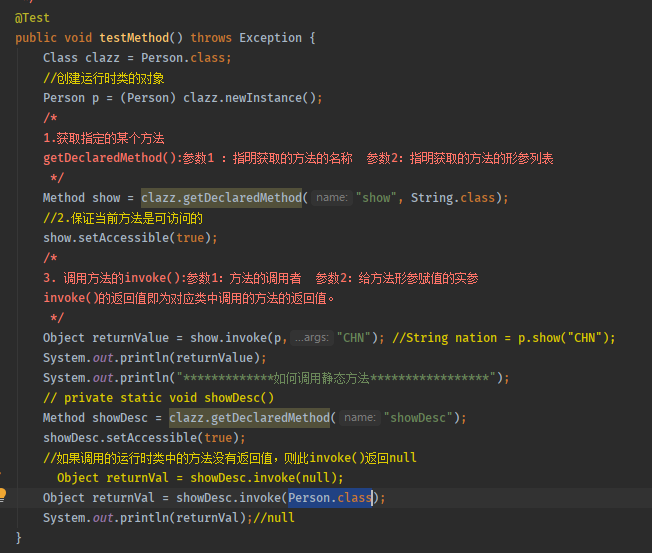Click 'show.invoke(p,' call
Screen dimensions: 652x553
point(239,338)
